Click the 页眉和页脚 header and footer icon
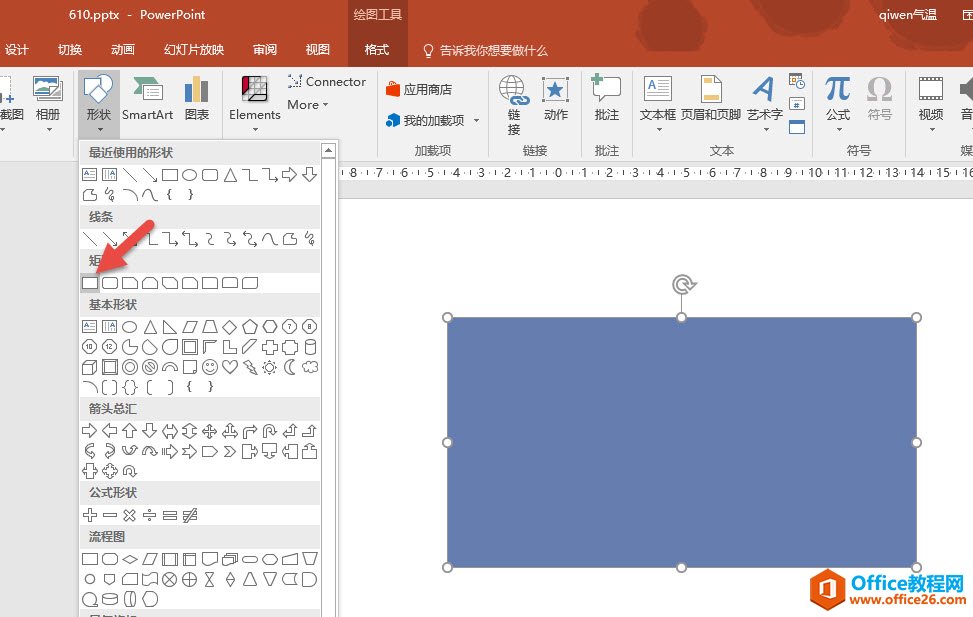The image size is (973, 617). coord(711,98)
